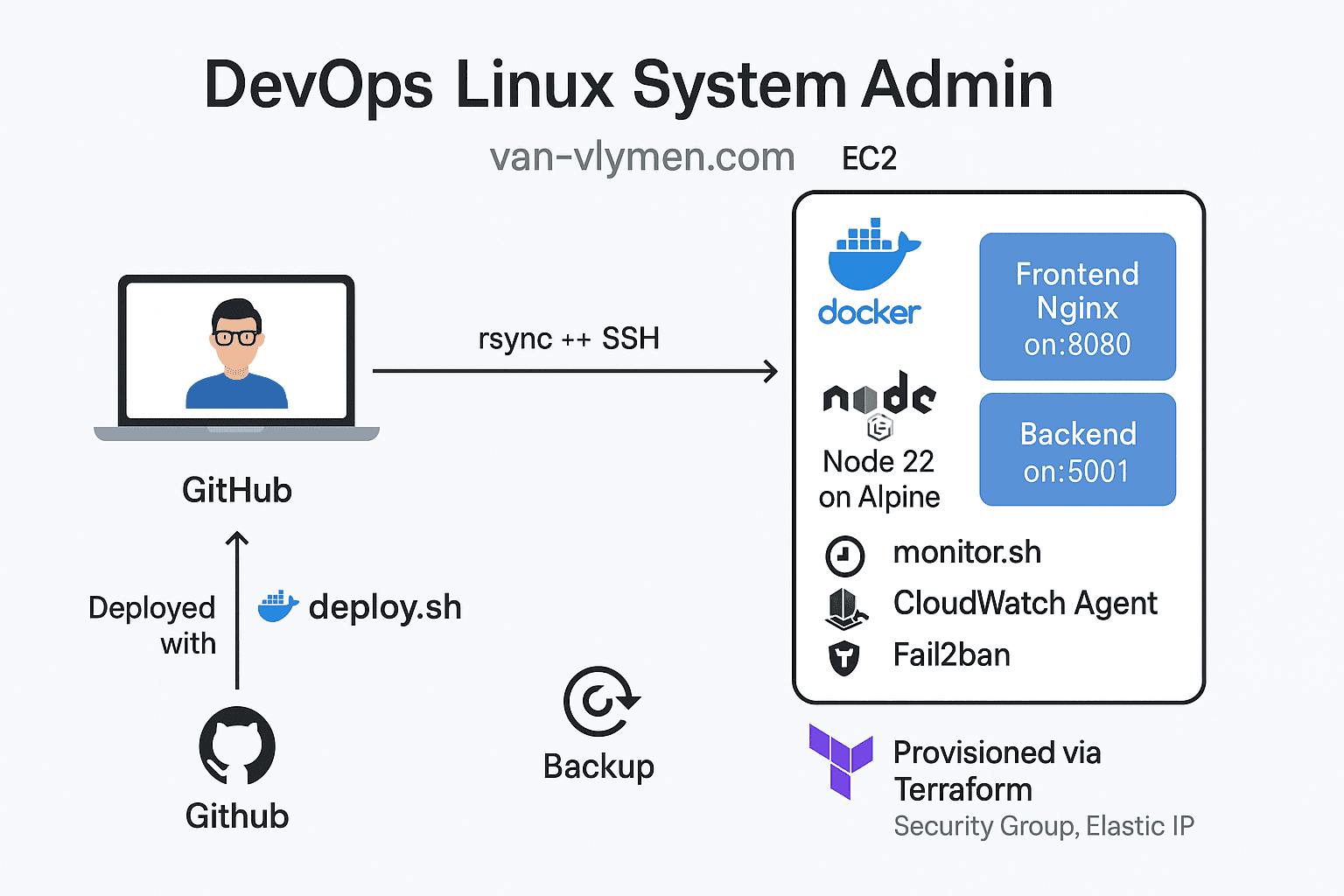
Task: Click the van-vlymen.com domain text
Action: tap(642, 158)
